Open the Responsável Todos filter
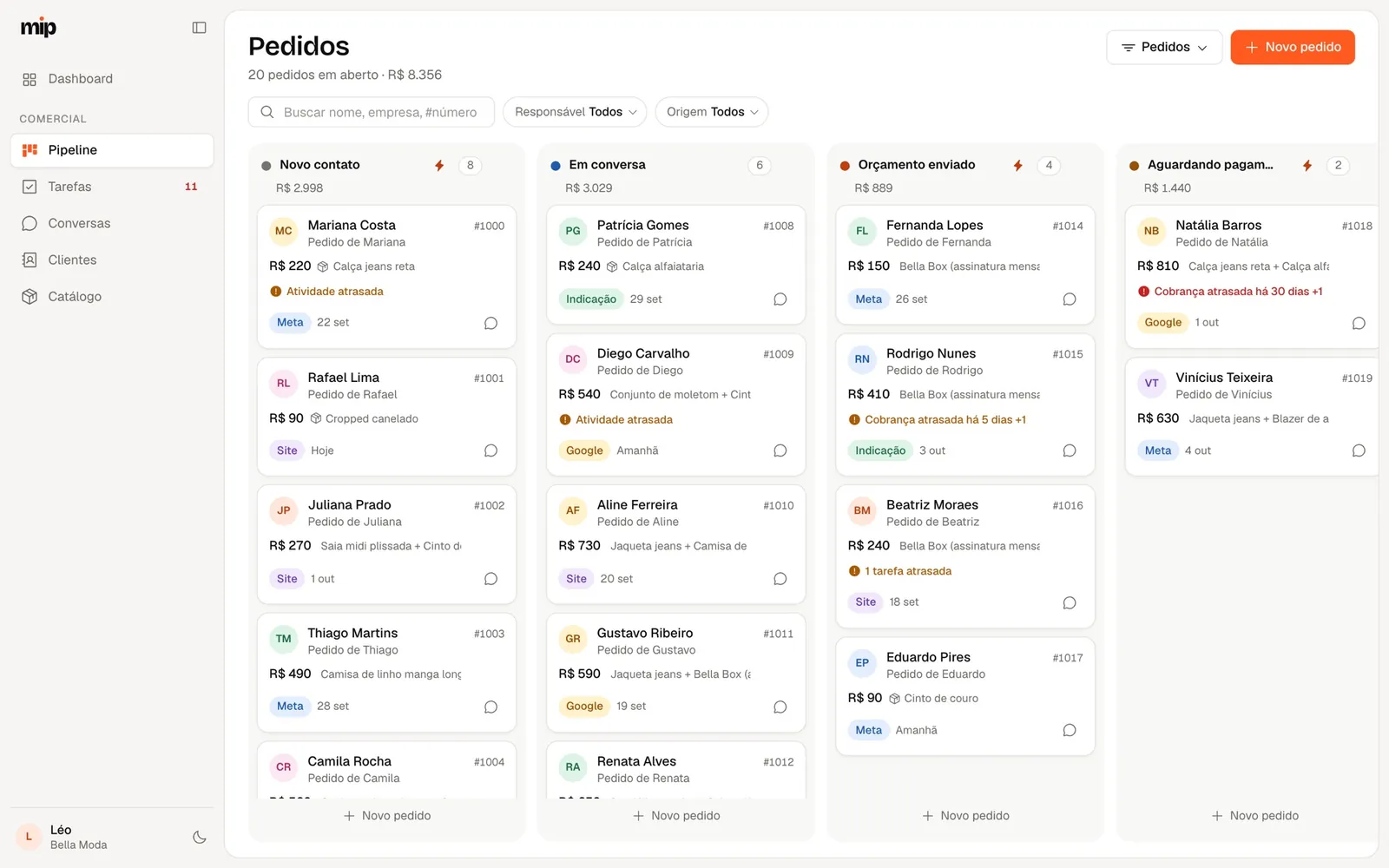 click(x=575, y=112)
